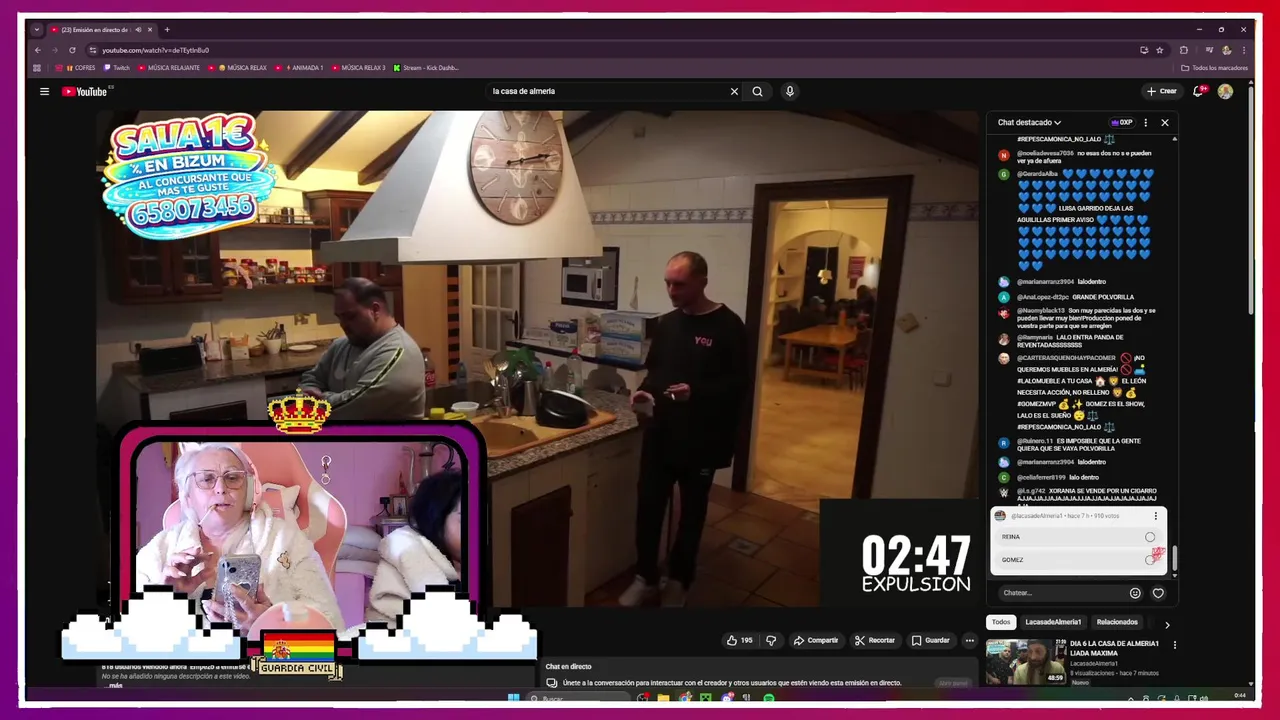Like the video with 195 likes
Viewport: 1280px width, 720px height.
(x=739, y=640)
